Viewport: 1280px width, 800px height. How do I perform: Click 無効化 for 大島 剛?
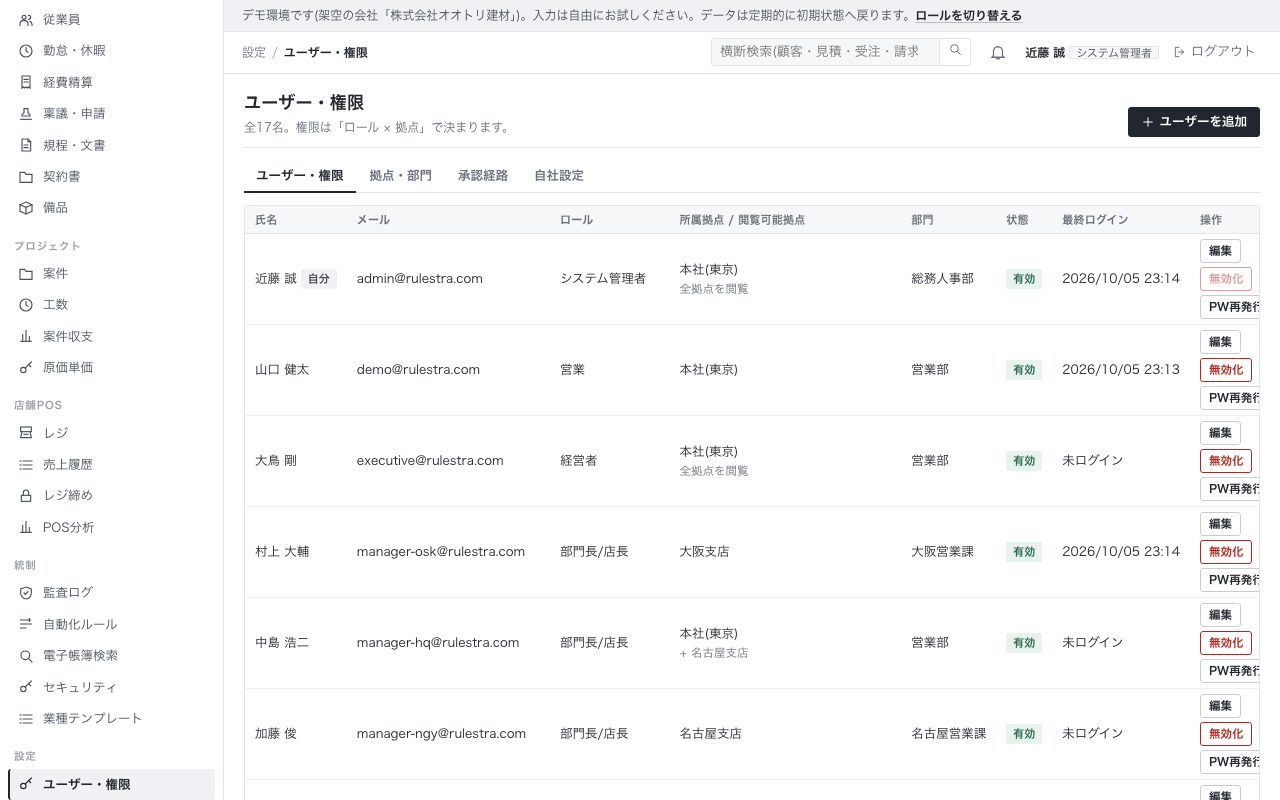click(x=1226, y=461)
